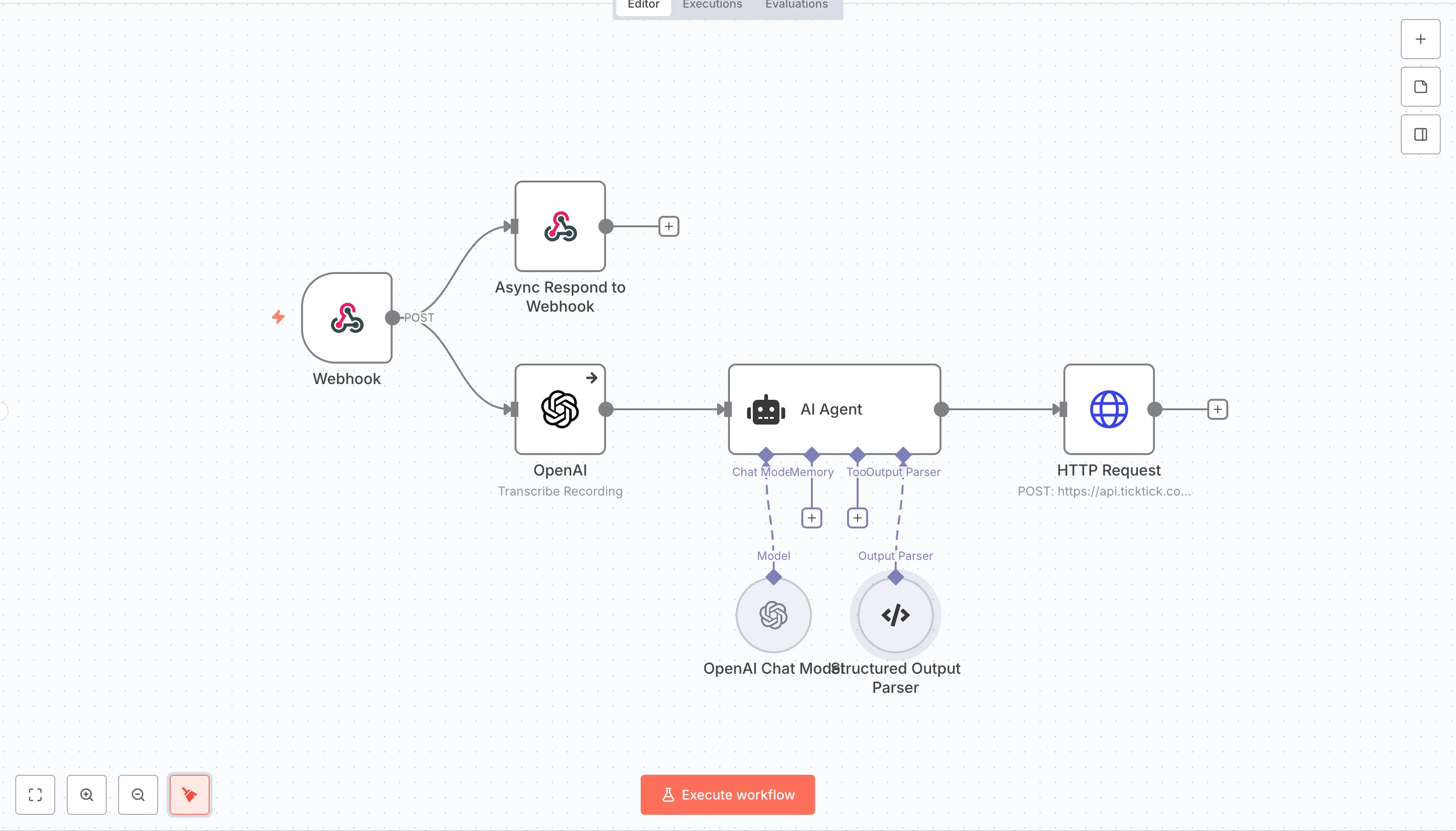Click the Output Parser diamond connector on AI Agent
1456x831 pixels.
902,455
